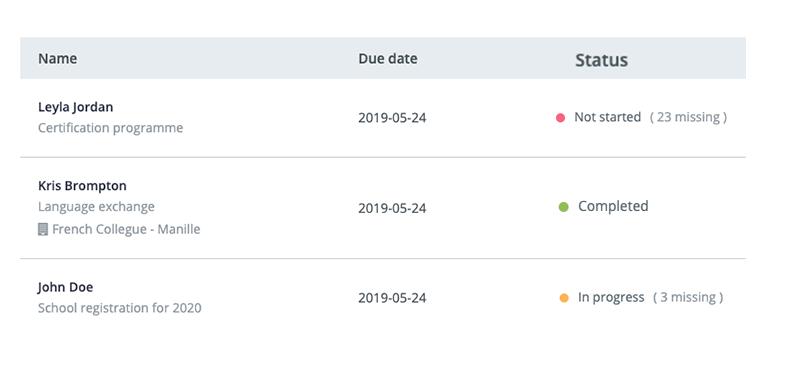Select the Certification programme subtitle
The image size is (792, 368).
click(111, 128)
